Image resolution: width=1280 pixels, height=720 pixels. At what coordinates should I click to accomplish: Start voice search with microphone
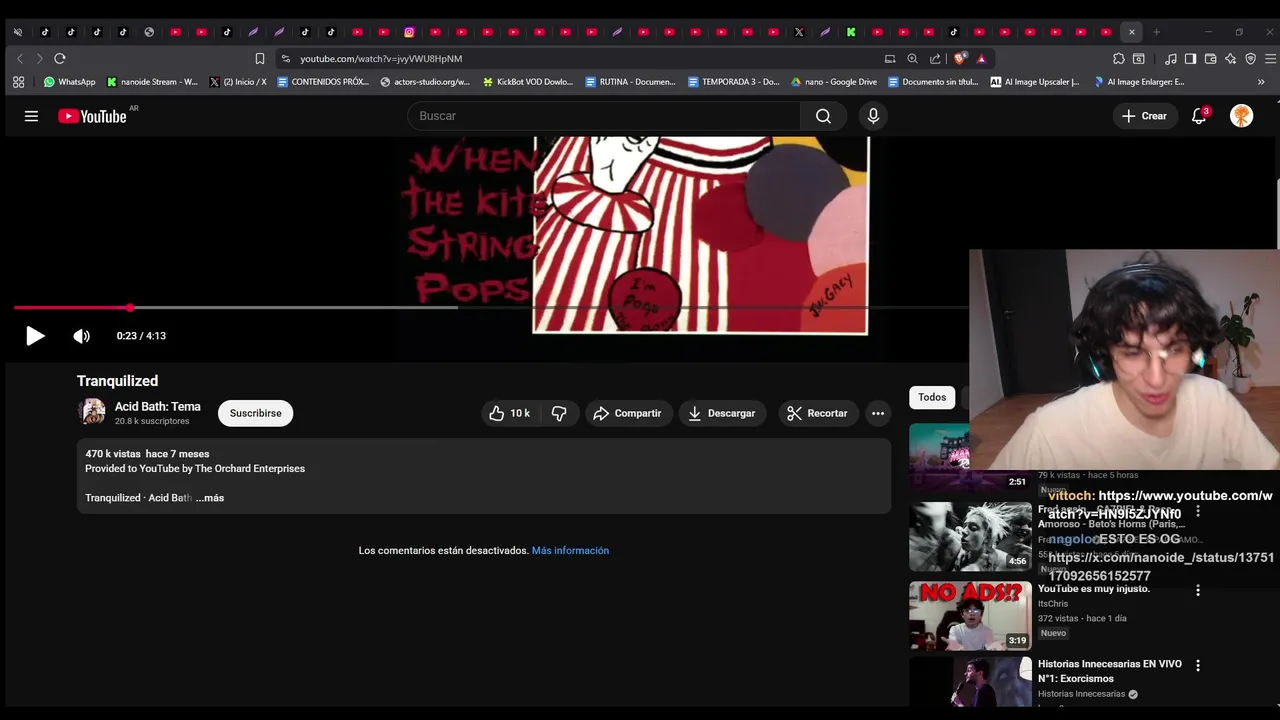click(x=873, y=116)
